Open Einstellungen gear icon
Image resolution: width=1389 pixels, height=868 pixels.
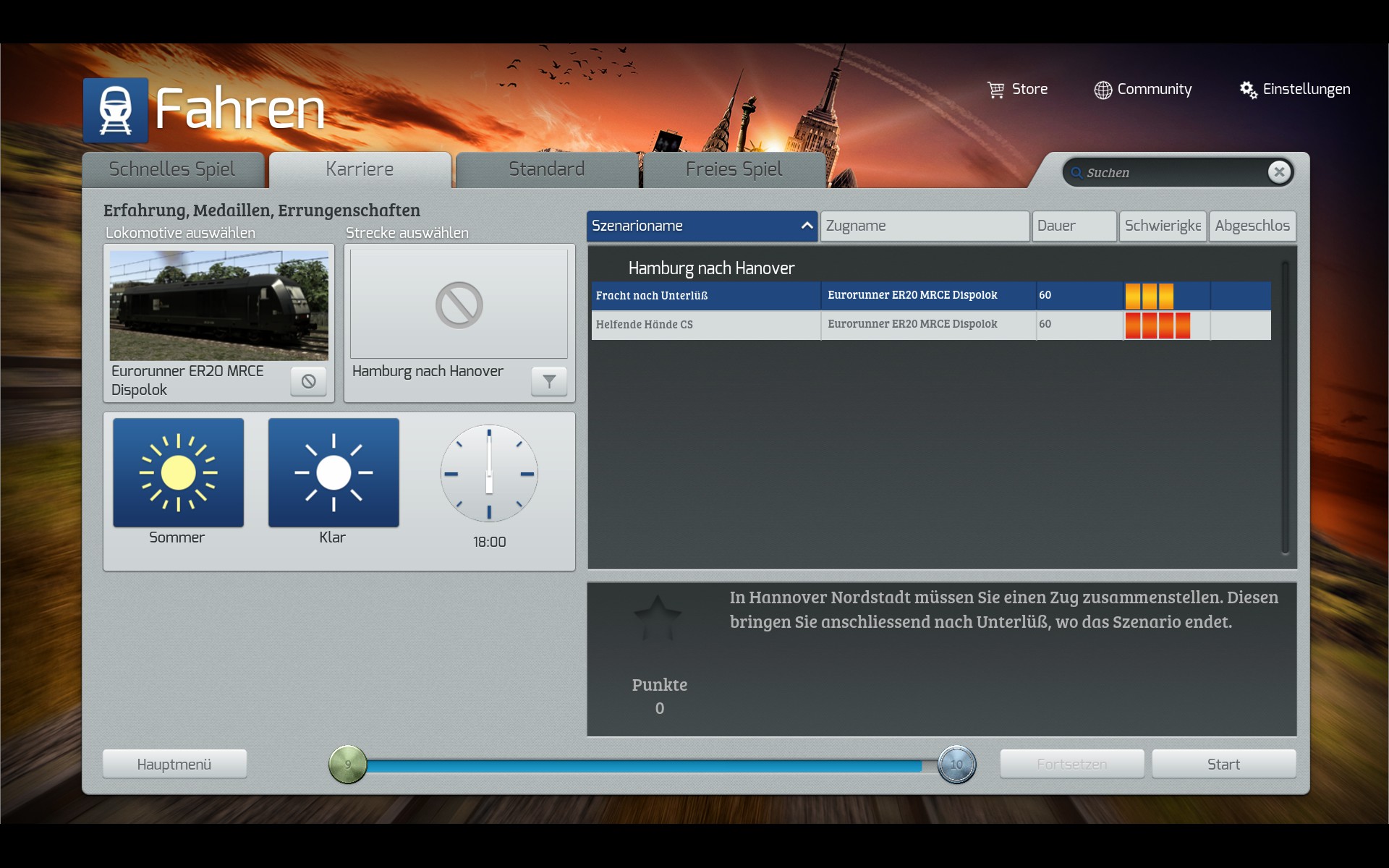click(1248, 90)
